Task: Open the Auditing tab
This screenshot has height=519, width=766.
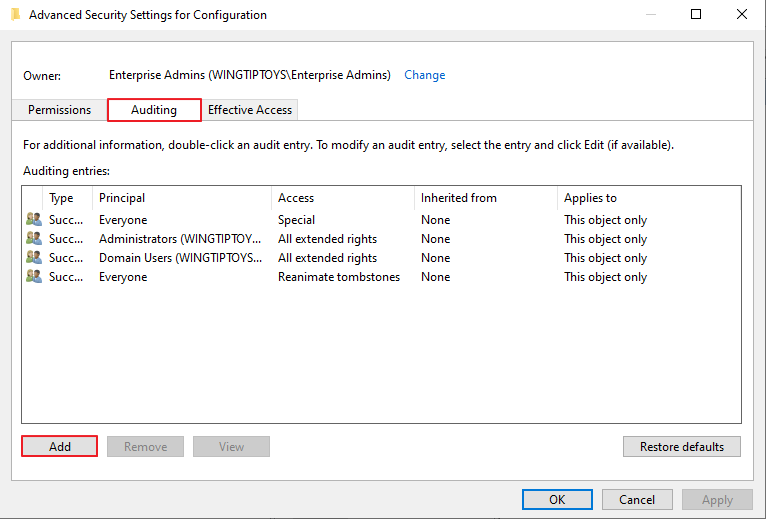Action: (x=154, y=109)
